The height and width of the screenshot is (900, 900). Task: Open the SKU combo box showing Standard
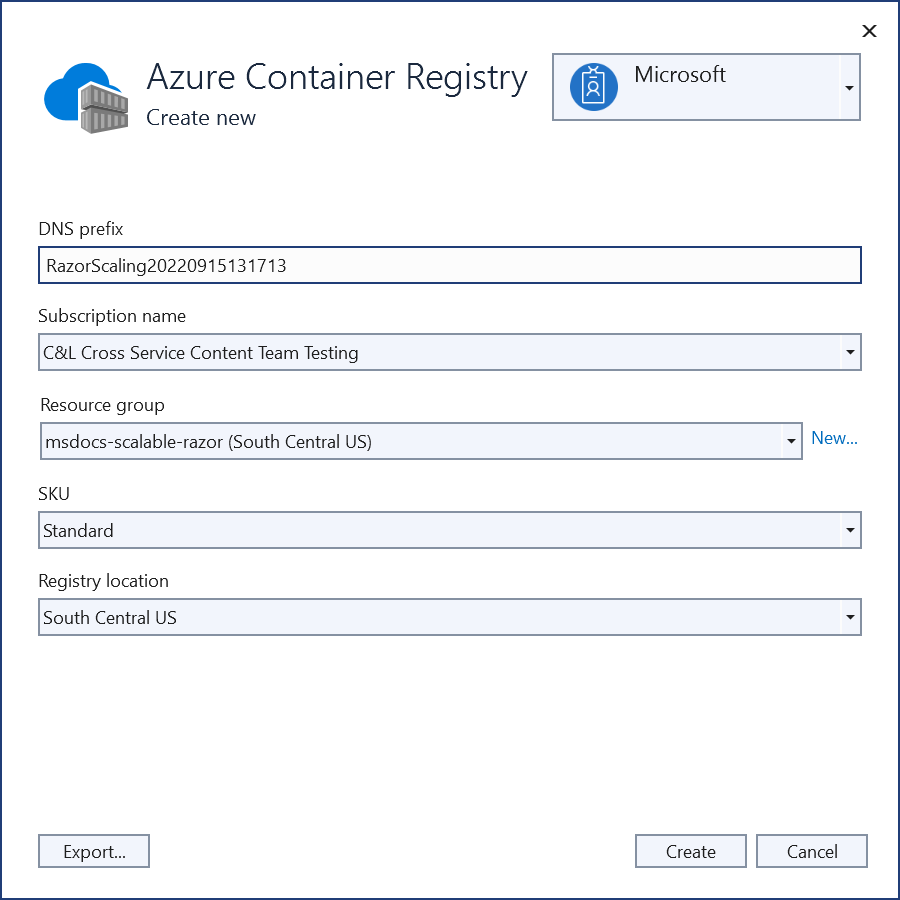(438, 531)
